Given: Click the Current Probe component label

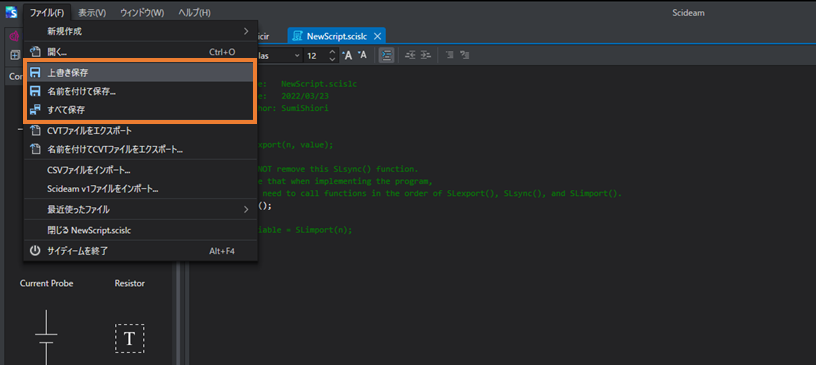Looking at the screenshot, I should pyautogui.click(x=46, y=284).
